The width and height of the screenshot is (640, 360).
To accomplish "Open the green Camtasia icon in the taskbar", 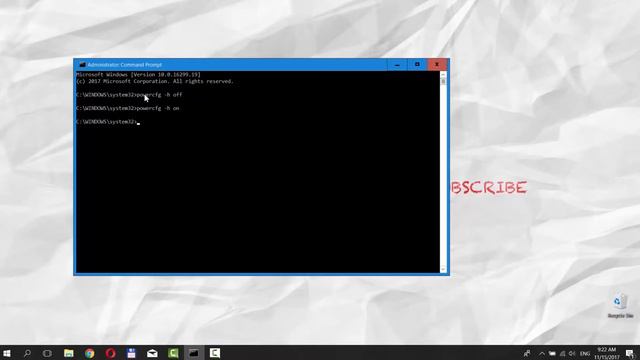I will click(173, 353).
